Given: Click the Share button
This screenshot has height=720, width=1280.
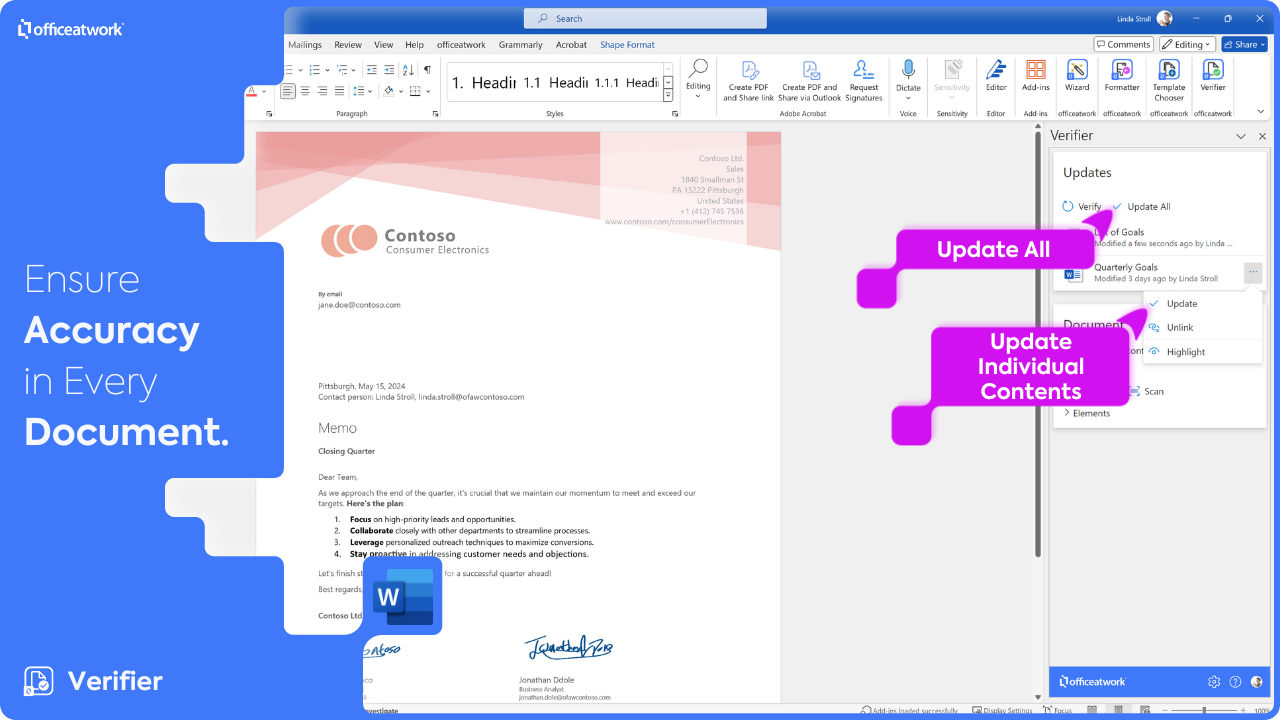Looking at the screenshot, I should (x=1245, y=44).
